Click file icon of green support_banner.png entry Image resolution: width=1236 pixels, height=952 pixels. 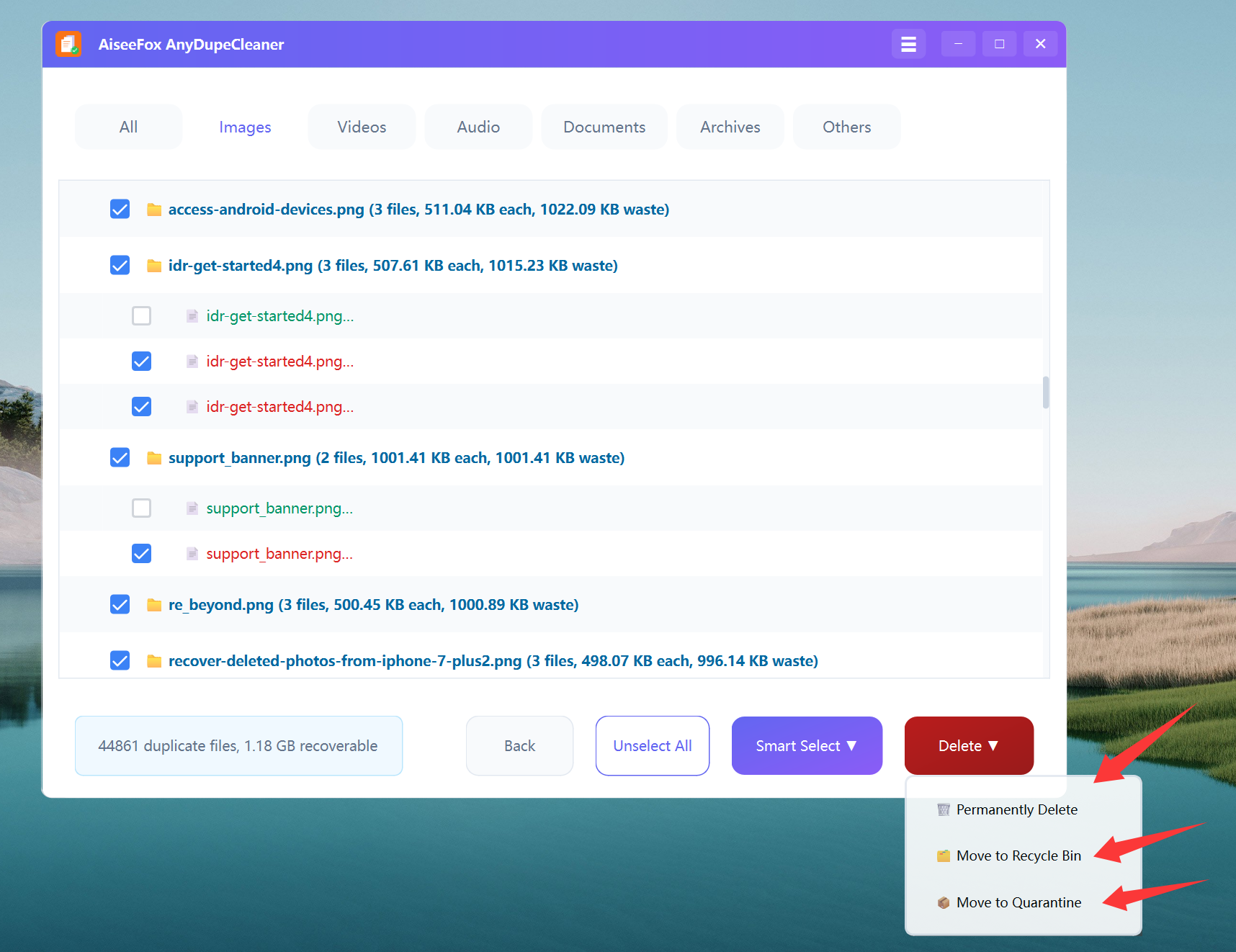pyautogui.click(x=192, y=508)
